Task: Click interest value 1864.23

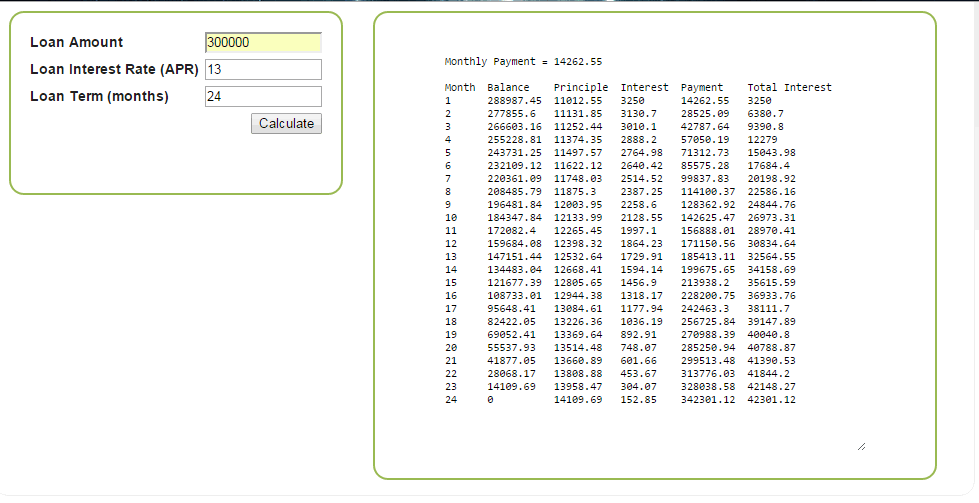Action: [x=642, y=243]
